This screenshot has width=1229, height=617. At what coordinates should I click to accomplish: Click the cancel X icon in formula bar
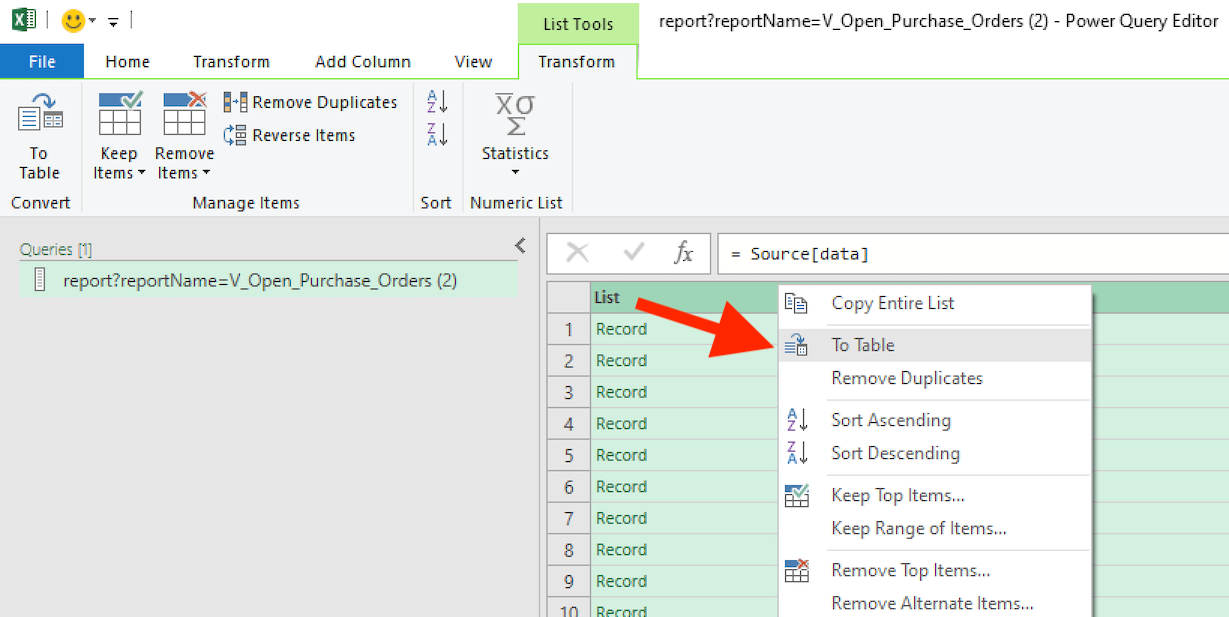tap(577, 253)
